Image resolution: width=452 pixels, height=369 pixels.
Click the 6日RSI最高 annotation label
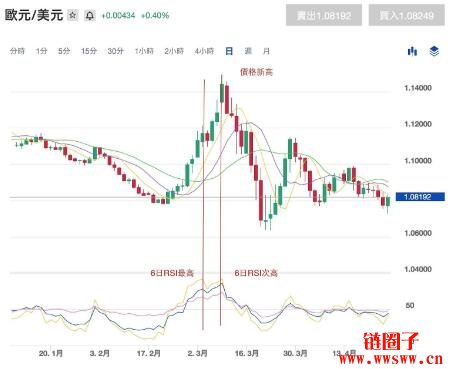coord(172,273)
